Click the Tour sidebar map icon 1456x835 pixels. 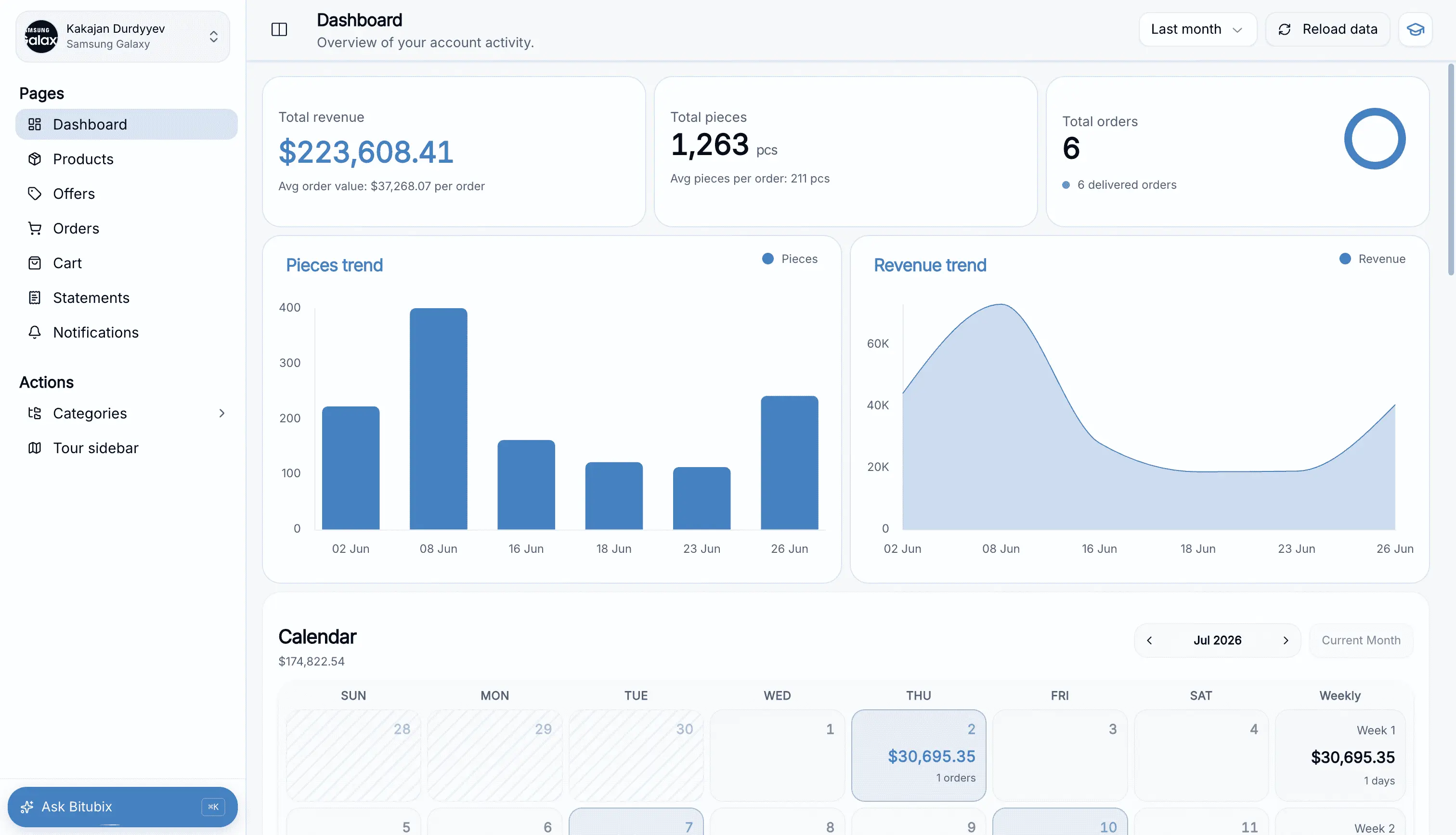click(x=34, y=448)
